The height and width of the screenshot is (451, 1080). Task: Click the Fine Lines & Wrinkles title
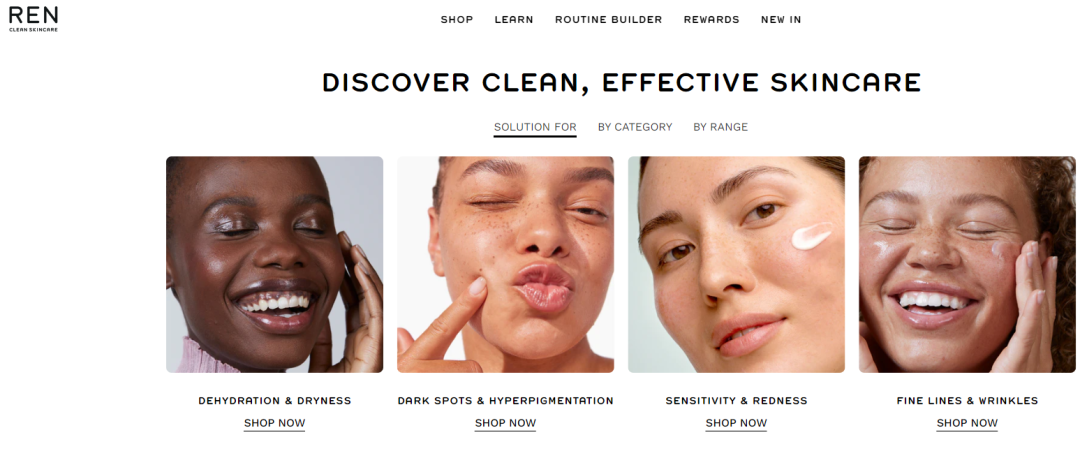pos(967,401)
